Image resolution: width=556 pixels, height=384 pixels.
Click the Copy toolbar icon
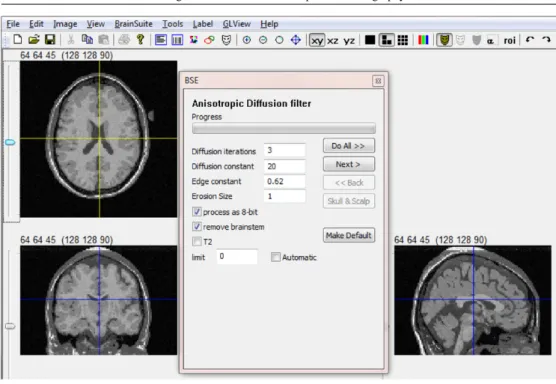87,39
